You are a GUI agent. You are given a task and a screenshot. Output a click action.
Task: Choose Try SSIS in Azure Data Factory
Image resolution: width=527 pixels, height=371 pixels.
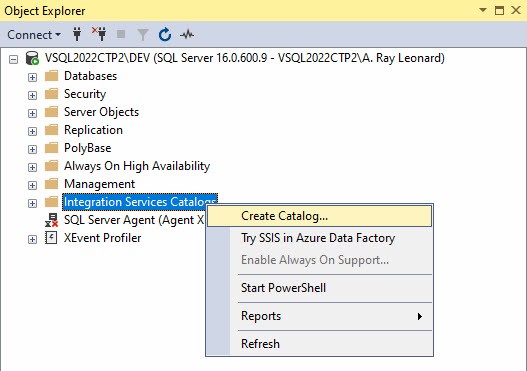pos(319,238)
